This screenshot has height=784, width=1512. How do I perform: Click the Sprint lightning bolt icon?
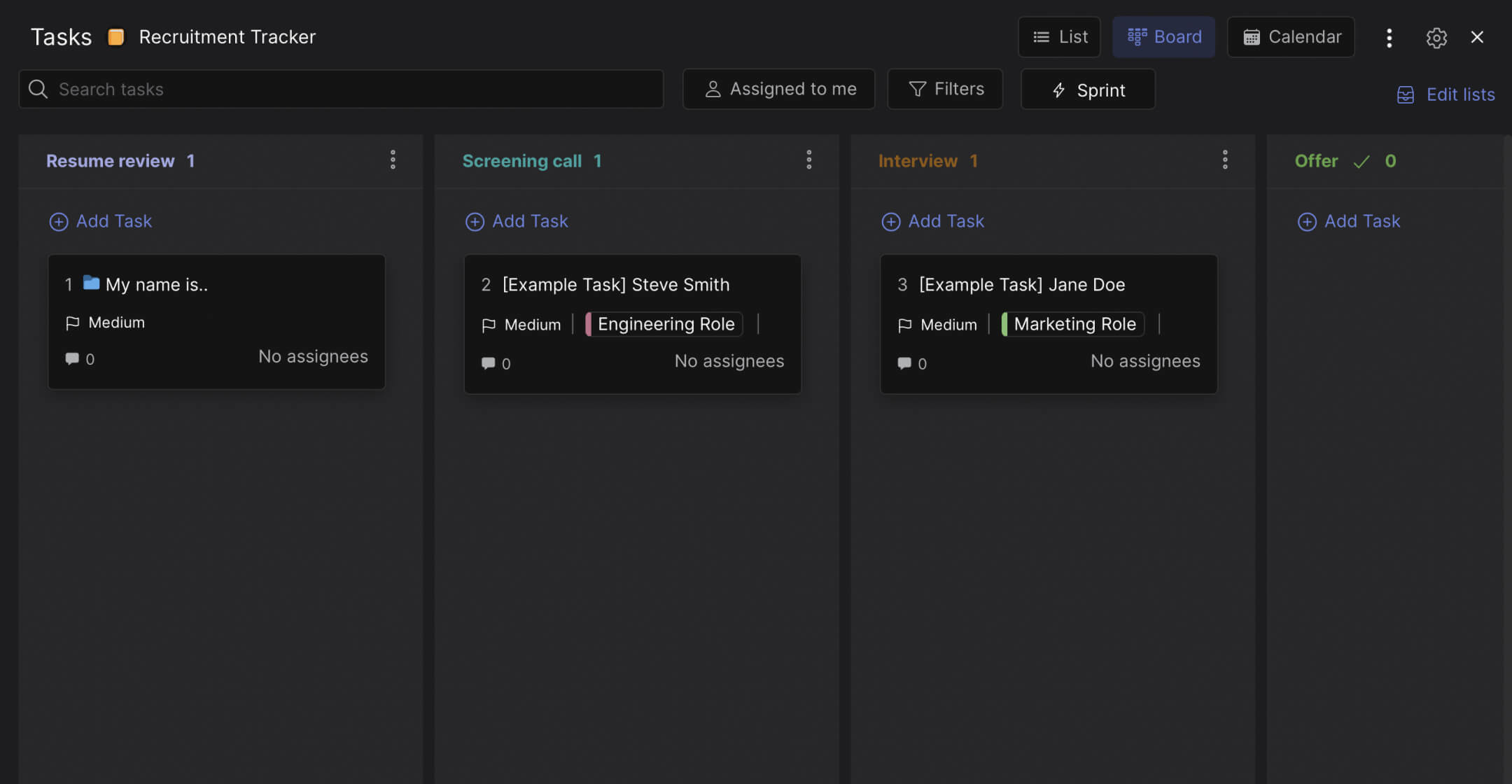[1058, 90]
